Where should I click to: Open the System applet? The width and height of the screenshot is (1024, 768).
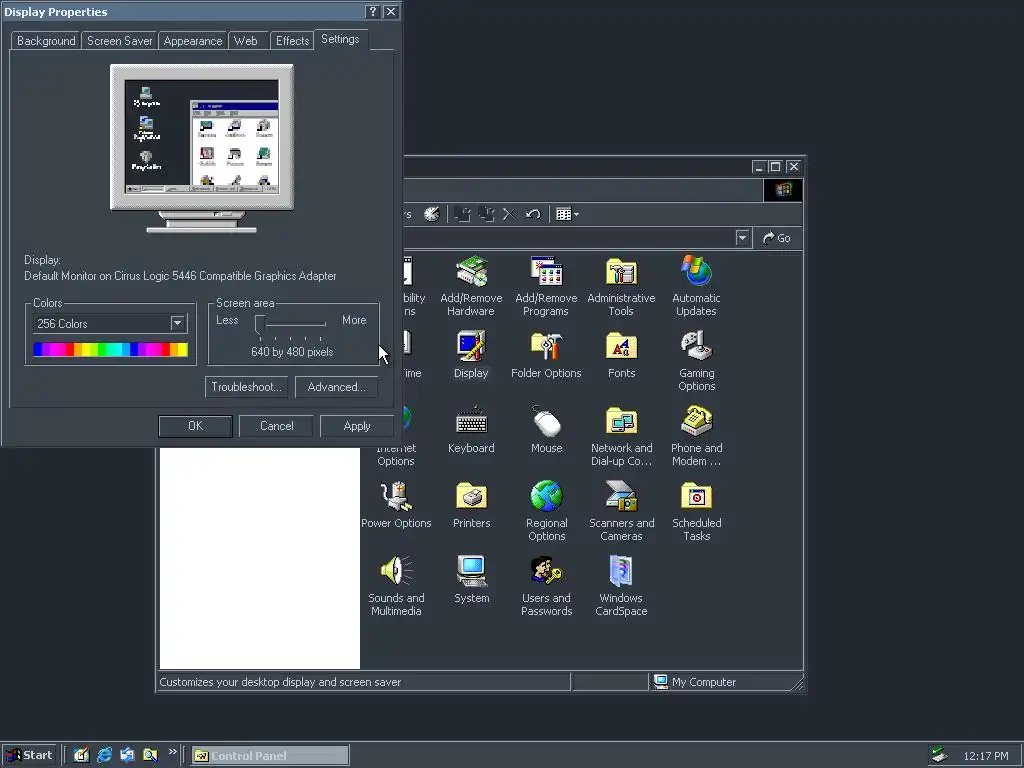click(471, 580)
